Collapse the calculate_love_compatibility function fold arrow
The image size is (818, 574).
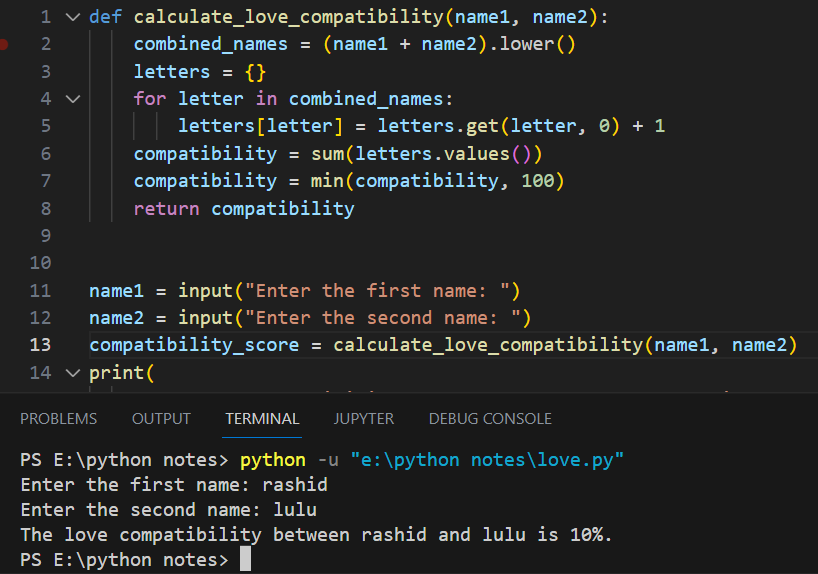coord(73,17)
